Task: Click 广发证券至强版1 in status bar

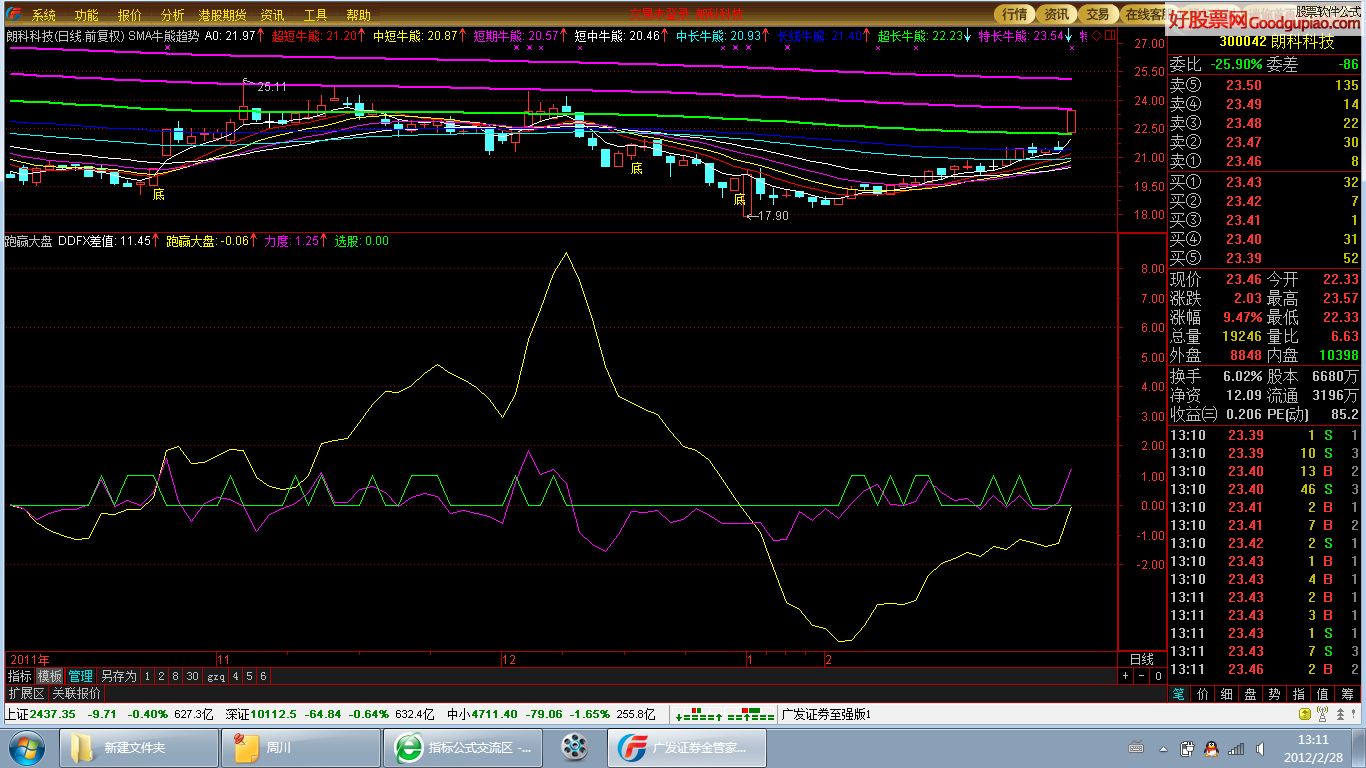Action: [826, 714]
